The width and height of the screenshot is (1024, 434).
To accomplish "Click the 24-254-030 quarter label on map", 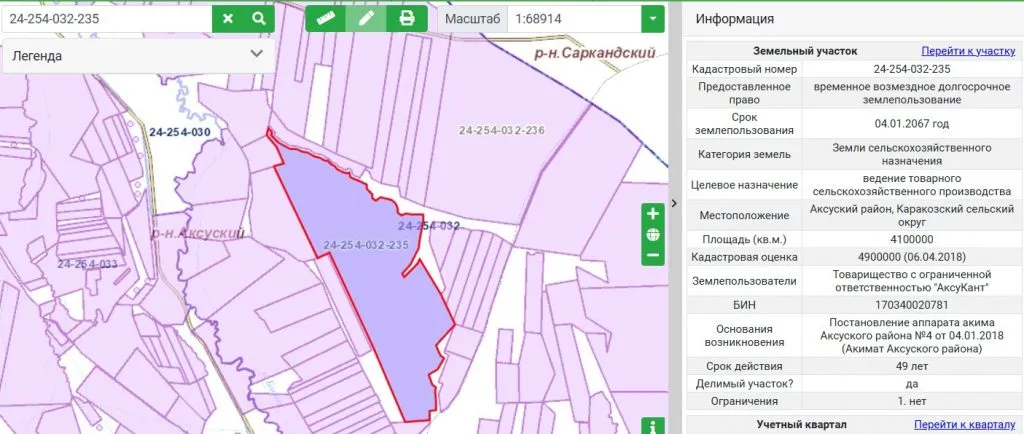I will coord(179,132).
